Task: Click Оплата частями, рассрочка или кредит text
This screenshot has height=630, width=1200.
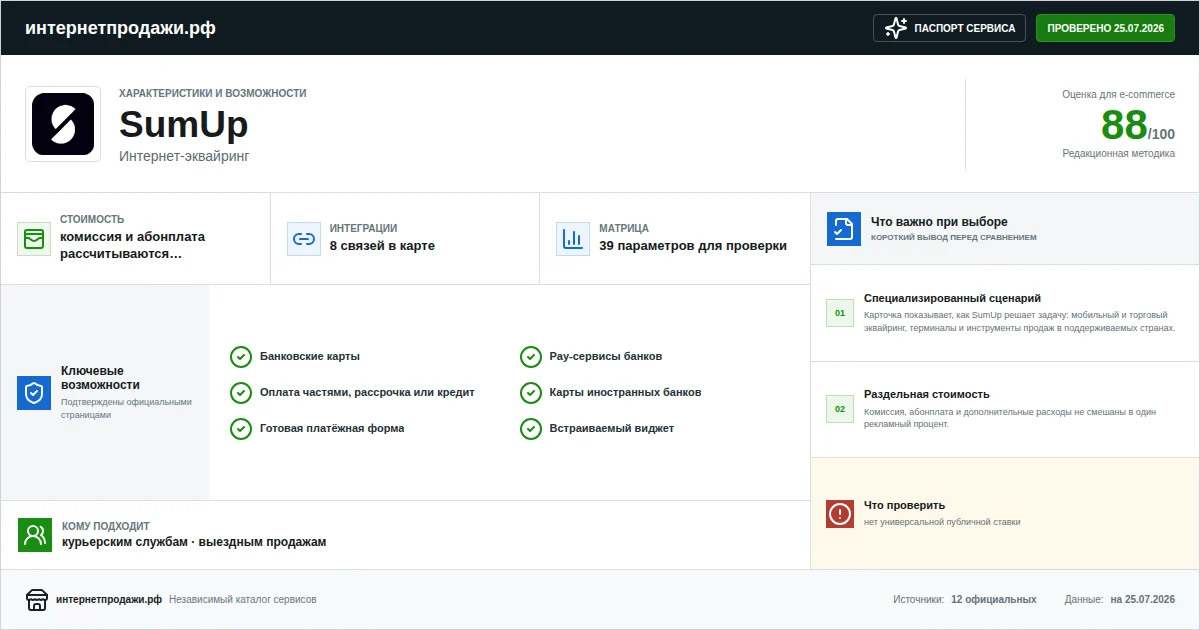Action: tap(367, 393)
